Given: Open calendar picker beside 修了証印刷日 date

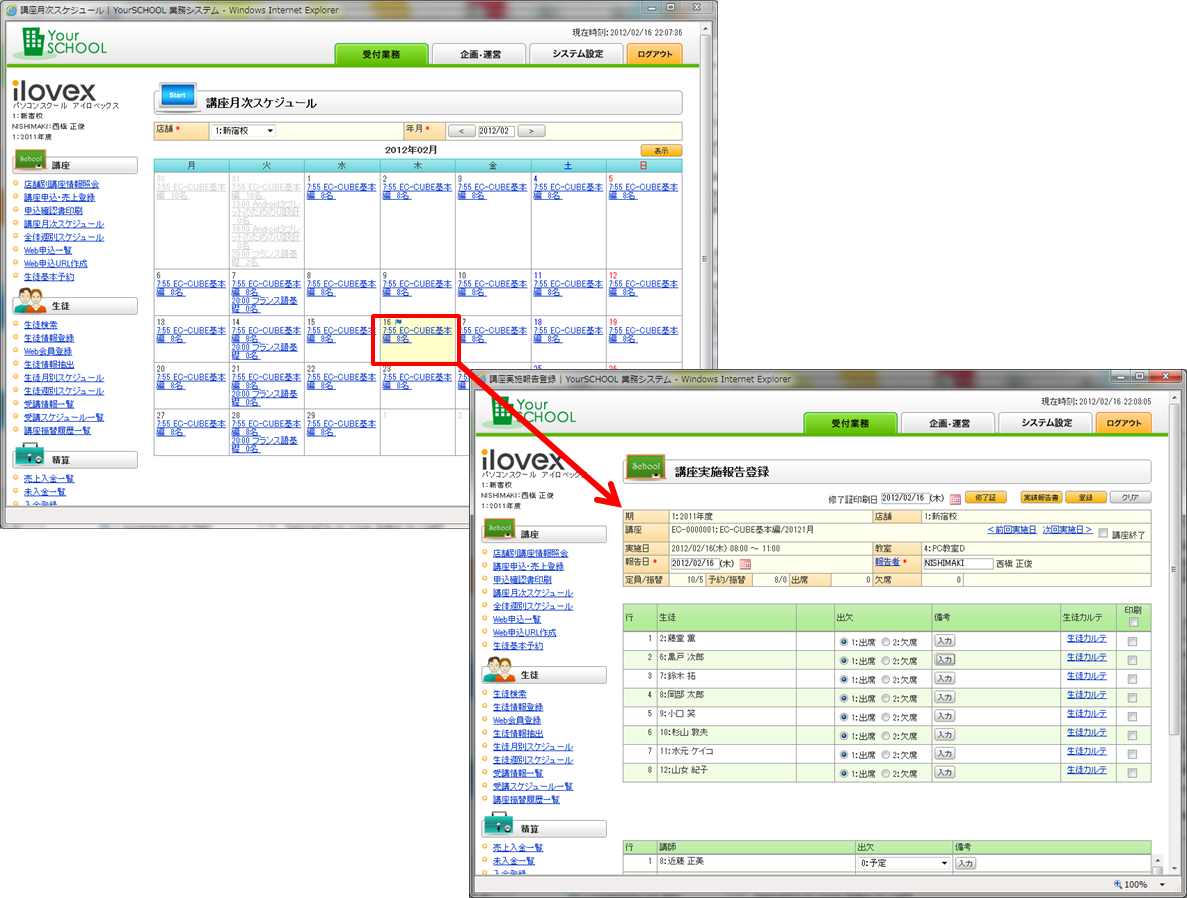Looking at the screenshot, I should (x=955, y=498).
